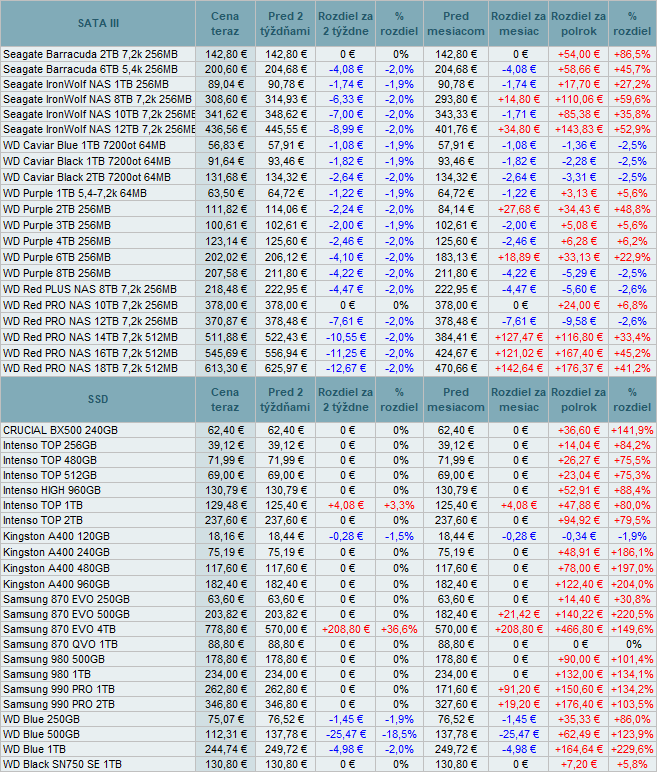The height and width of the screenshot is (772, 657).
Task: Click Kingston A400 960GB product name
Action: point(56,582)
